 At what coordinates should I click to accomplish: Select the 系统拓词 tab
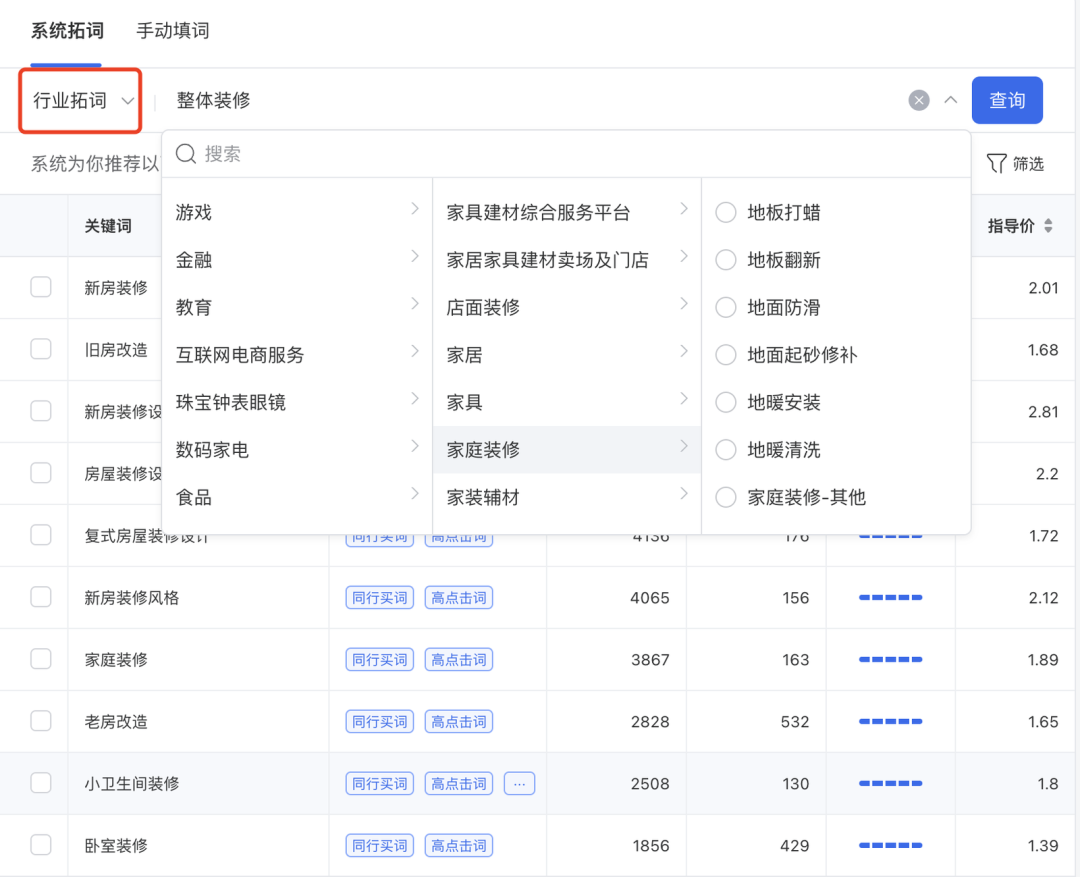pyautogui.click(x=67, y=31)
